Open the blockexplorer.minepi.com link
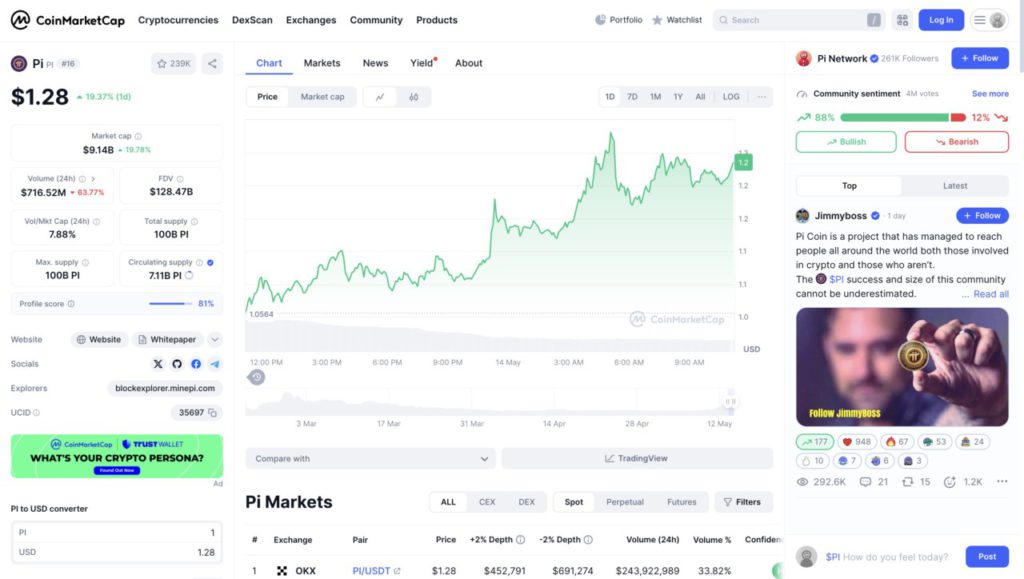The height and width of the screenshot is (579, 1024). (165, 388)
